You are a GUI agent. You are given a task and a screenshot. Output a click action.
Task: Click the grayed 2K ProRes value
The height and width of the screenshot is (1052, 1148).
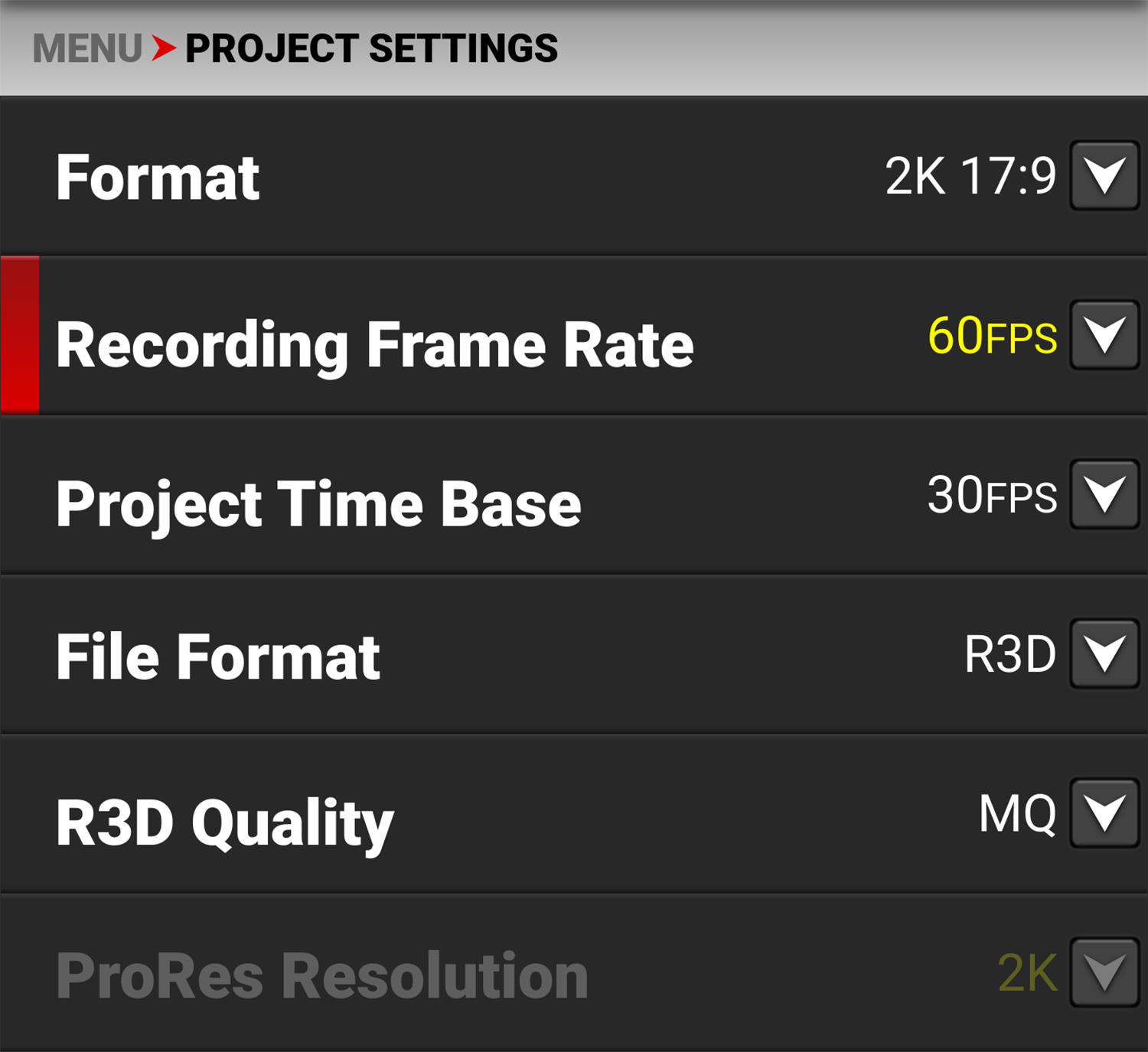point(1026,972)
